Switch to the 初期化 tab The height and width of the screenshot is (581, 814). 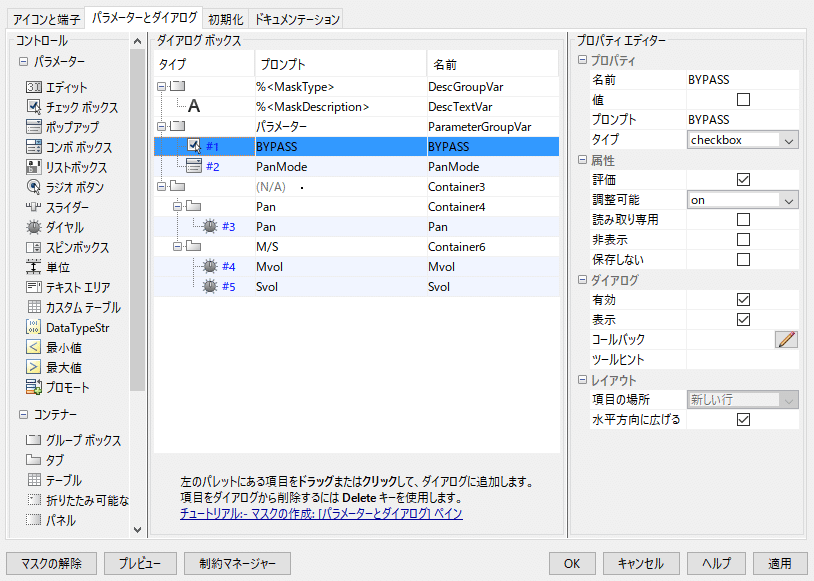click(x=226, y=20)
